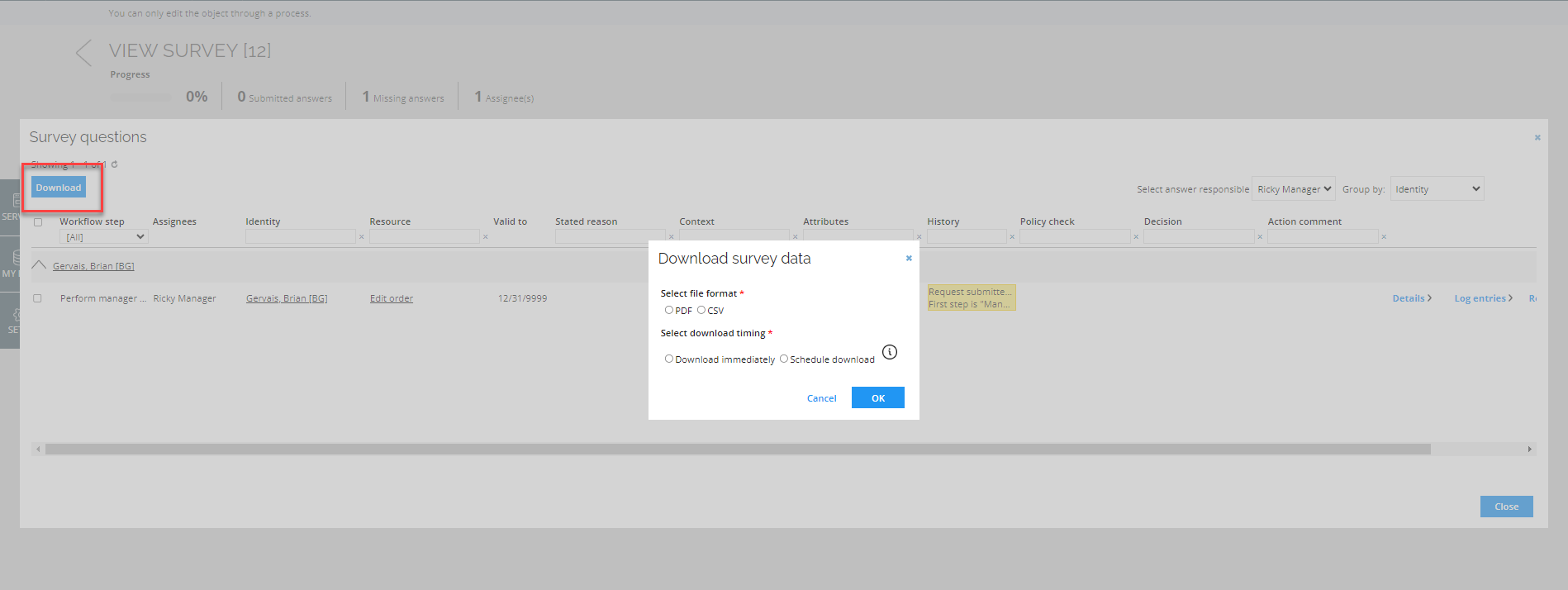Go back using the arrow beside View Survey
Viewport: 1568px width, 590px height.
(84, 53)
